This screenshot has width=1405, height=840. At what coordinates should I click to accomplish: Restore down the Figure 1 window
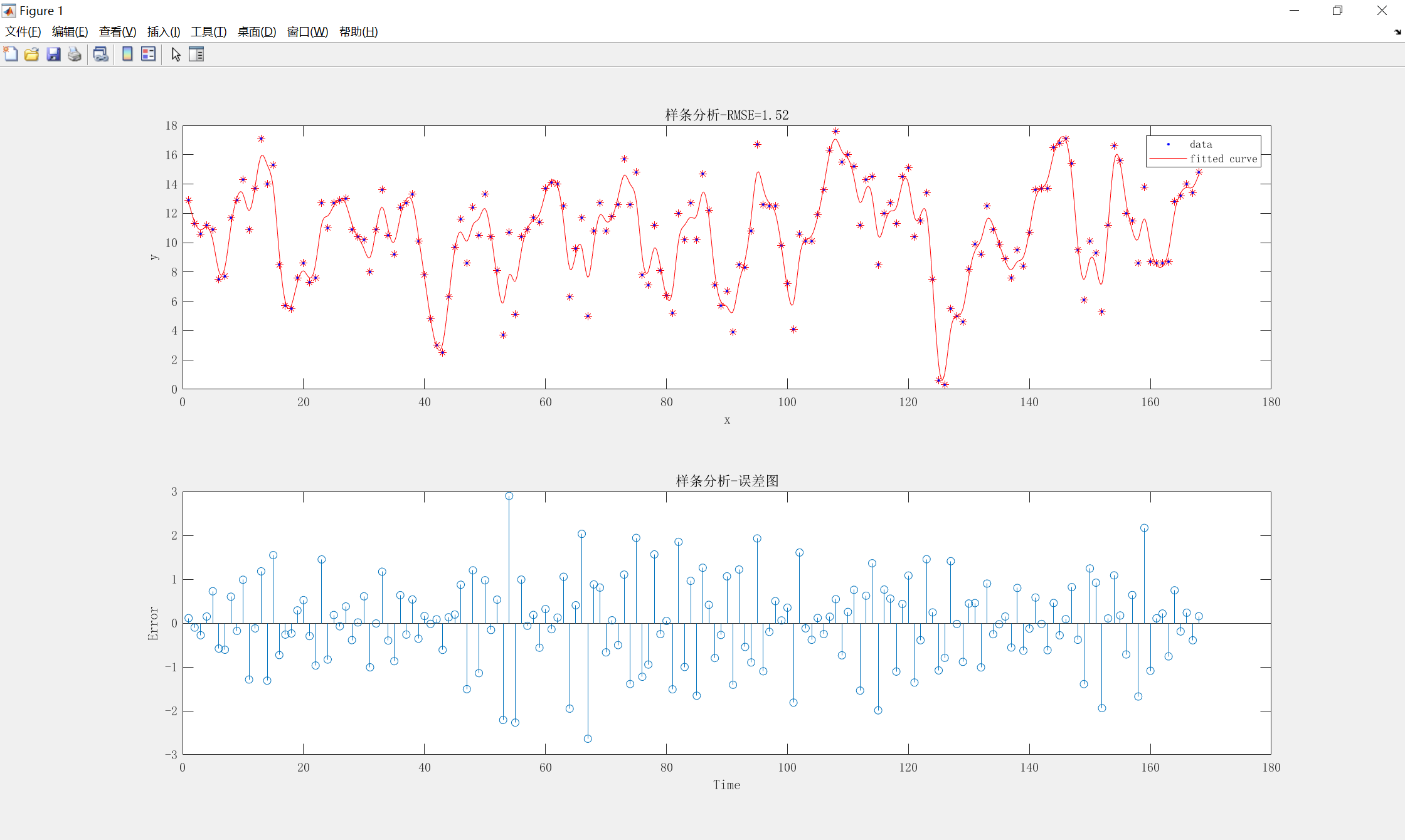[x=1337, y=11]
